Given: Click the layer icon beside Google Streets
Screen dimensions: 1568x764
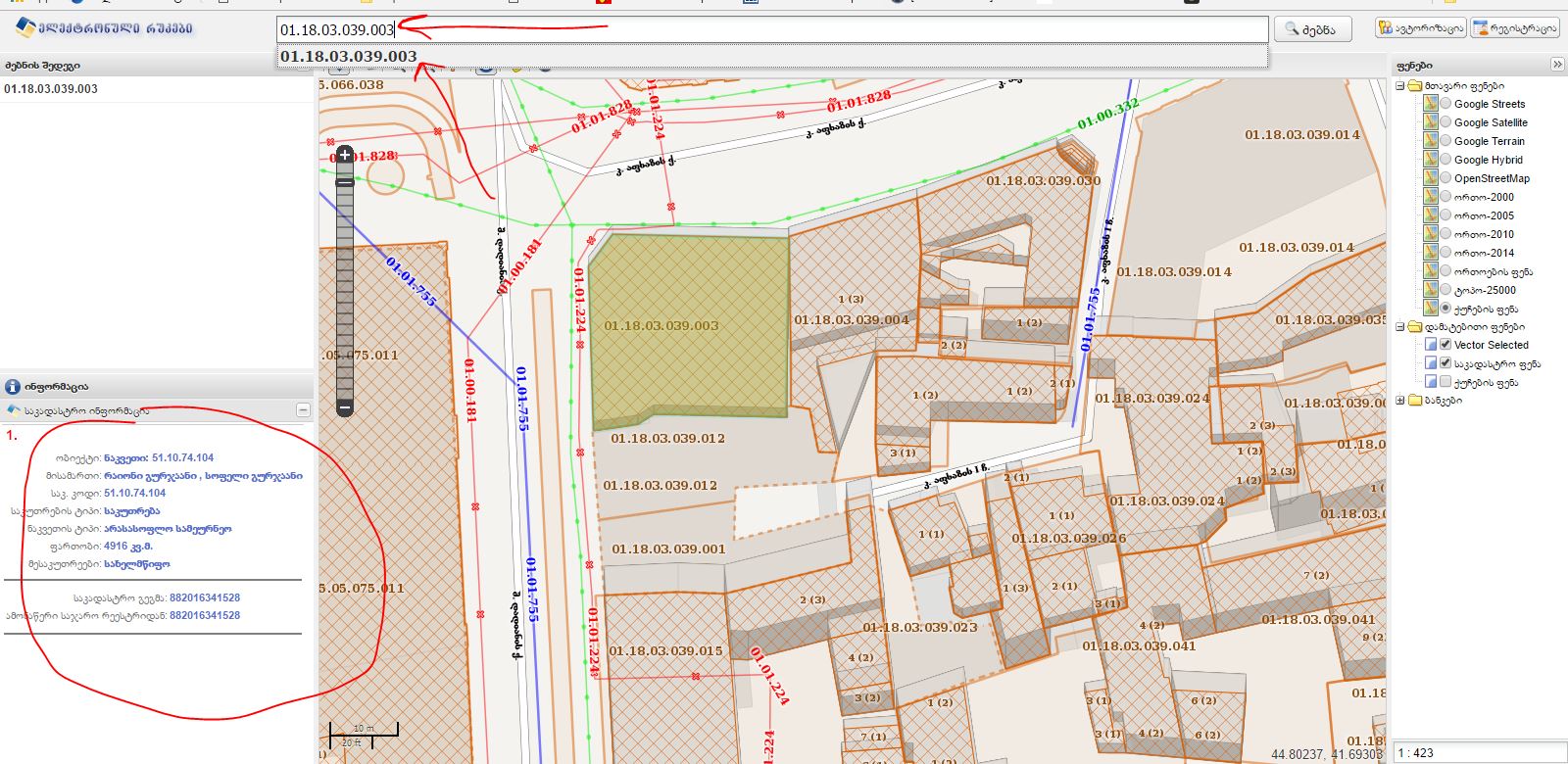Looking at the screenshot, I should [1431, 104].
